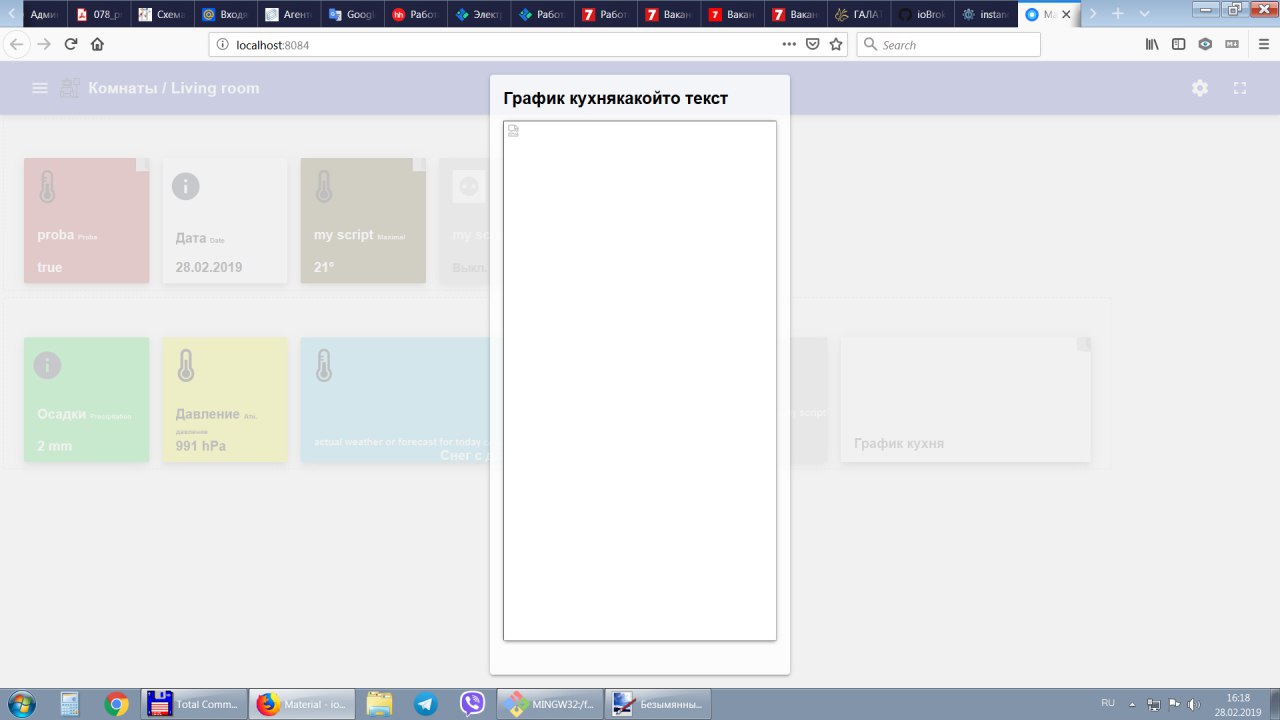The image size is (1280, 720).
Task: Open Firefox library icon
Action: coord(1152,44)
